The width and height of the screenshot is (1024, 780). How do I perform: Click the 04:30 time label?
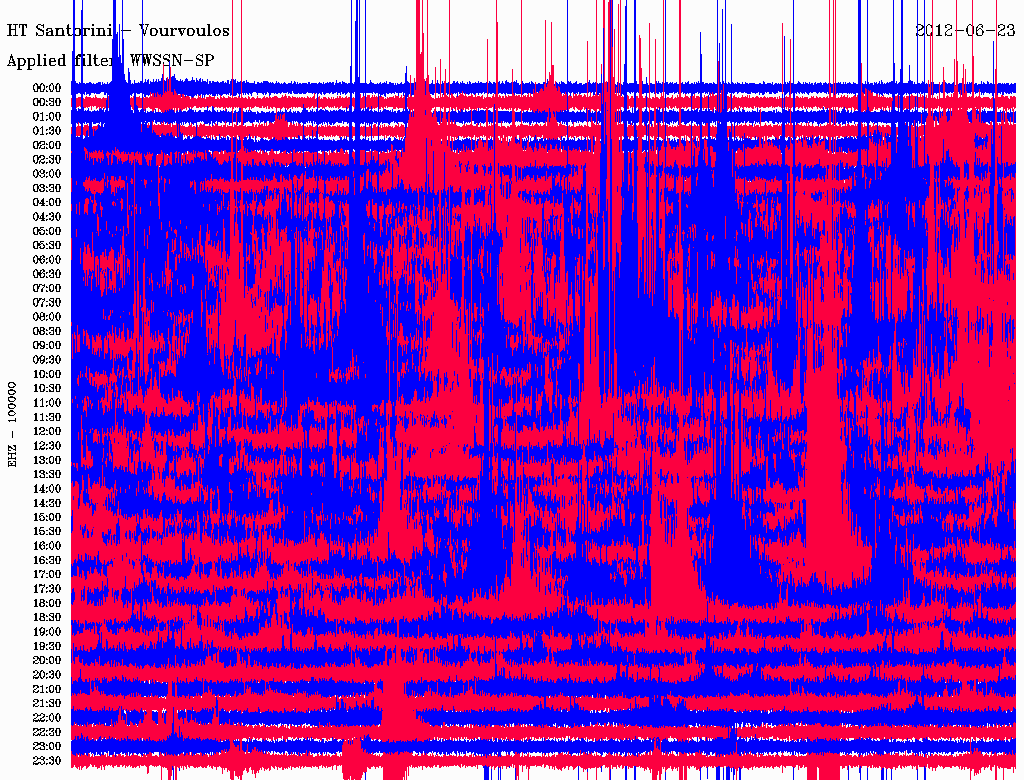pos(47,217)
